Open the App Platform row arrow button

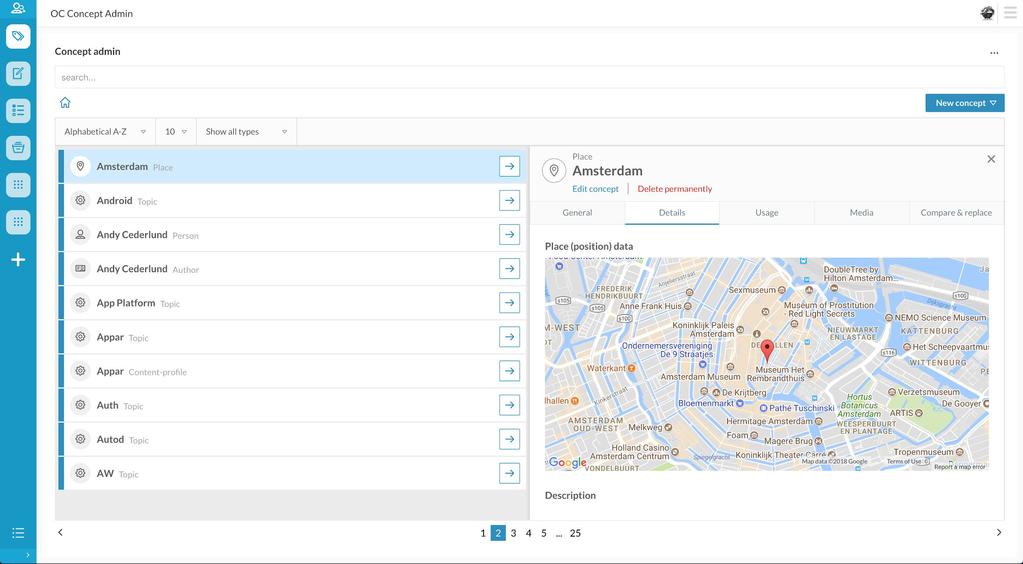pyautogui.click(x=510, y=303)
